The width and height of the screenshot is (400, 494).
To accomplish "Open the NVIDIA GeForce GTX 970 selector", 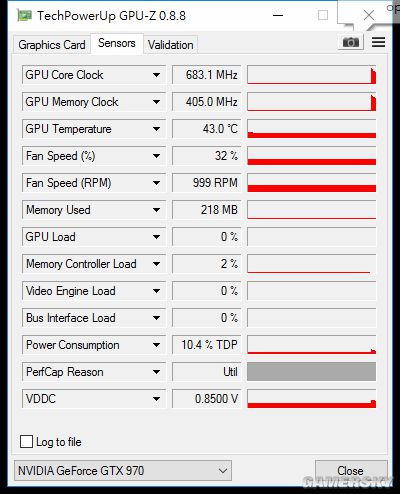I will pos(123,471).
